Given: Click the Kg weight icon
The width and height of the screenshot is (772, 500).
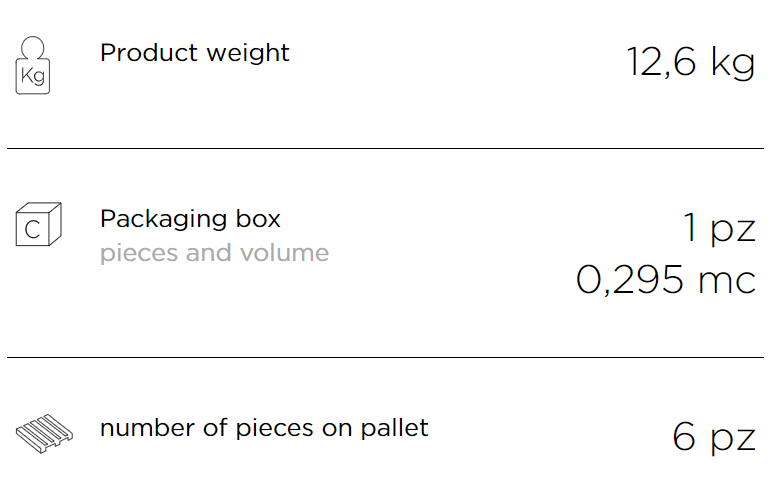Looking at the screenshot, I should [x=32, y=65].
